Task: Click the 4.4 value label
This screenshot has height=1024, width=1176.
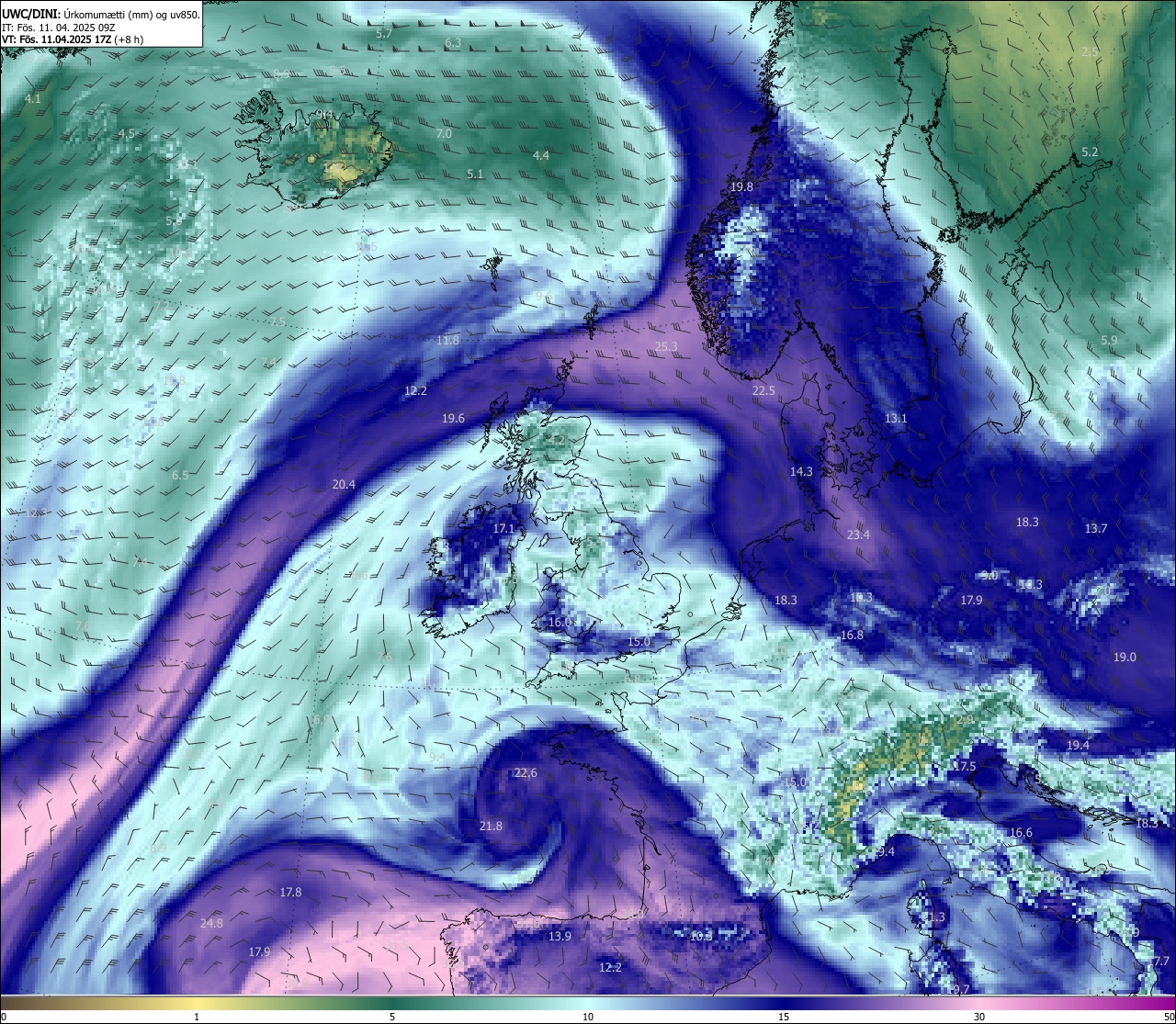Action: point(541,155)
